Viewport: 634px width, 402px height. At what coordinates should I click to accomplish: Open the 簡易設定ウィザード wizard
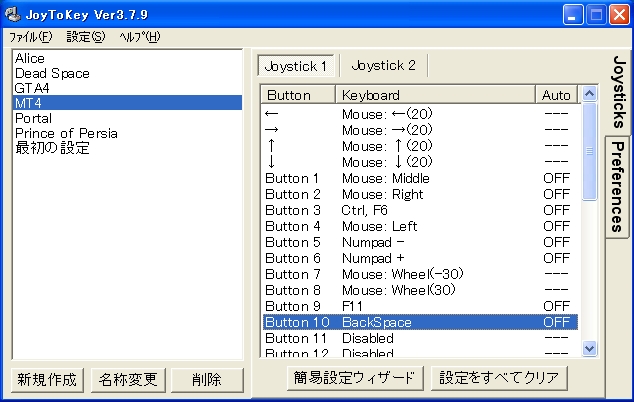pos(355,378)
